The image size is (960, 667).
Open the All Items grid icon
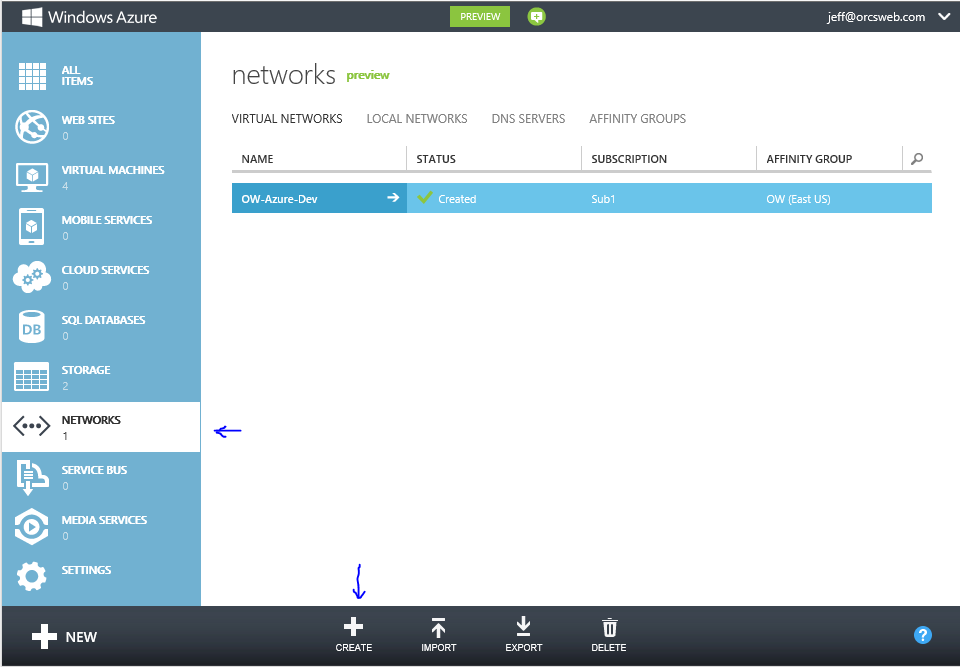[x=32, y=76]
